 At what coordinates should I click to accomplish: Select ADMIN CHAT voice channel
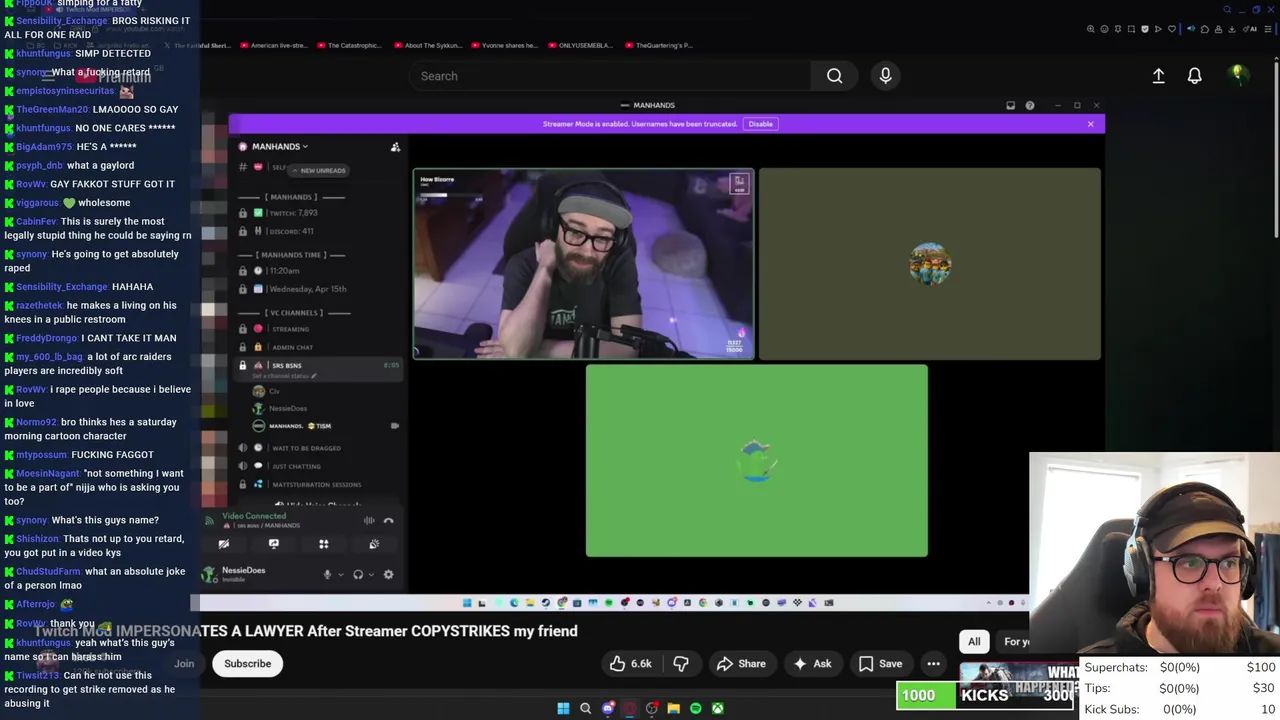tap(292, 347)
